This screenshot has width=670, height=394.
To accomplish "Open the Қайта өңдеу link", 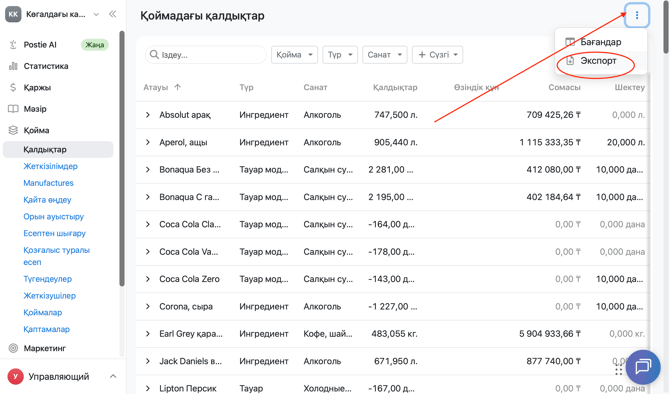I will [x=47, y=200].
